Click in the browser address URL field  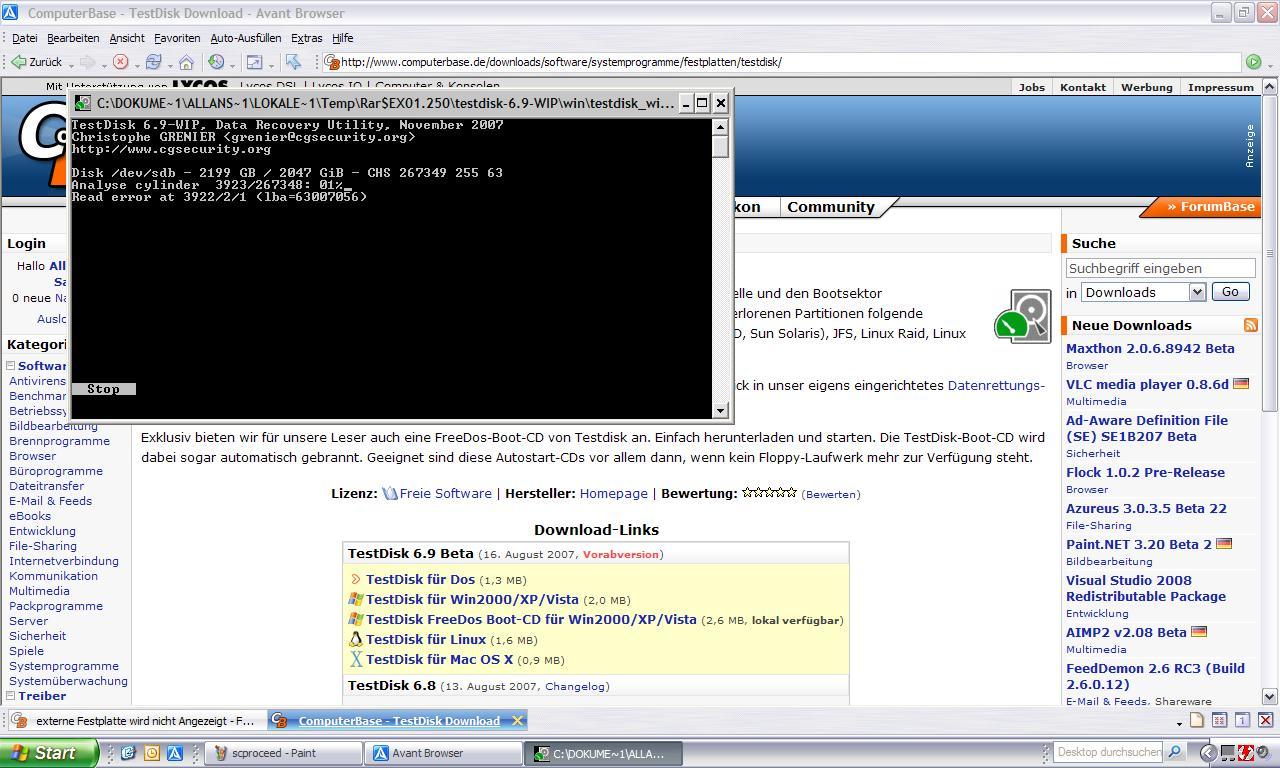click(780, 62)
